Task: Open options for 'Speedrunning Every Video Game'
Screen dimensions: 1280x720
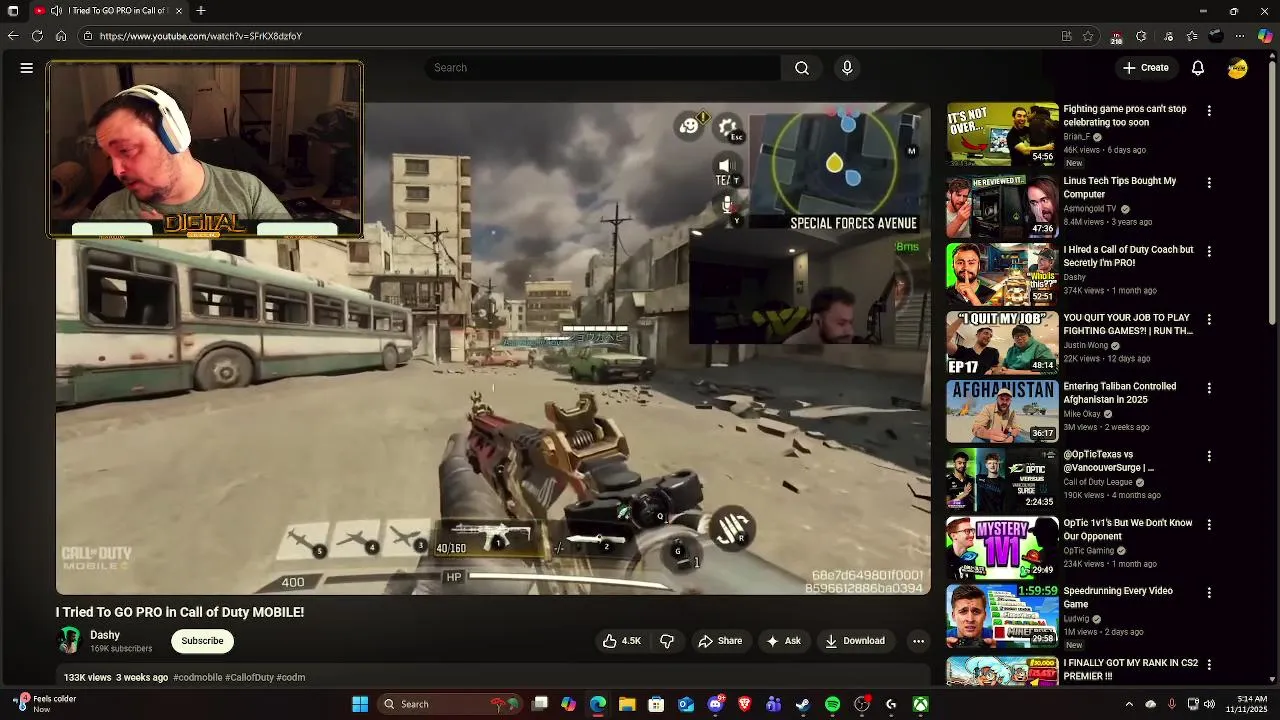Action: pos(1209,592)
